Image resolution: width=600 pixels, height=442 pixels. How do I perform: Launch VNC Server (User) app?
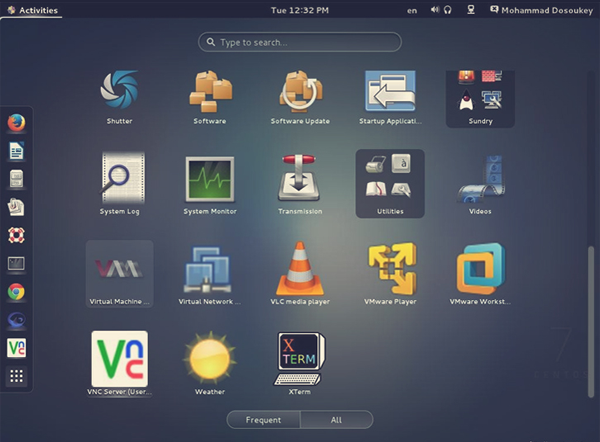click(119, 358)
